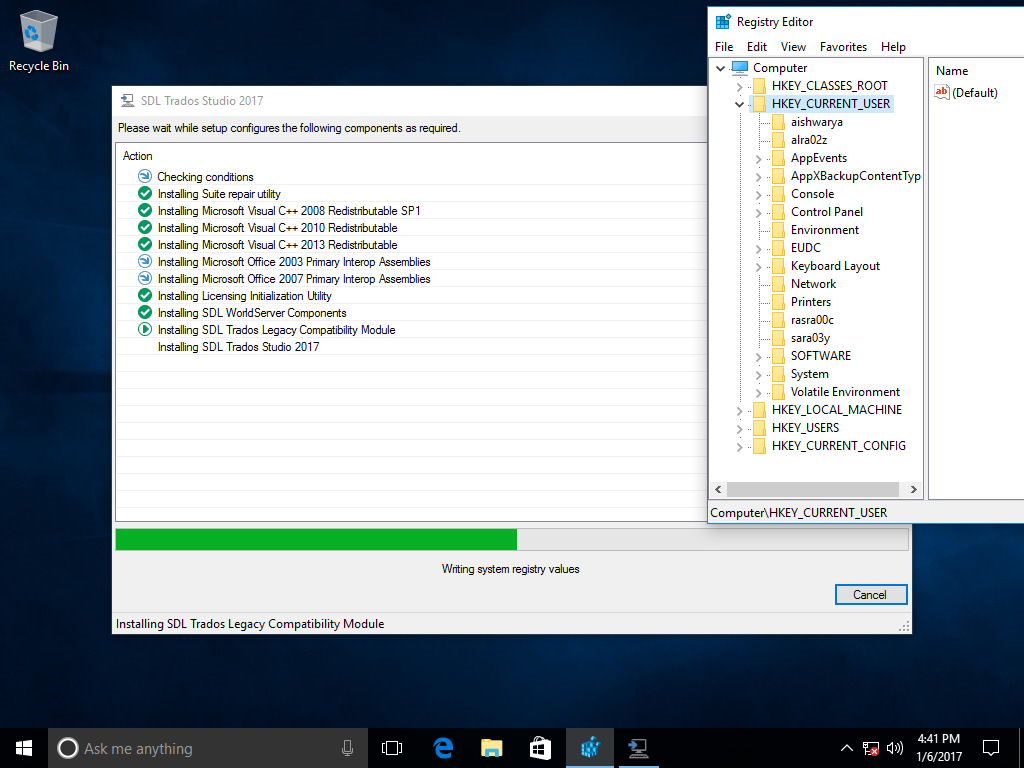Open File Explorer from the taskbar
Screen dimensions: 1024x768
(492, 748)
